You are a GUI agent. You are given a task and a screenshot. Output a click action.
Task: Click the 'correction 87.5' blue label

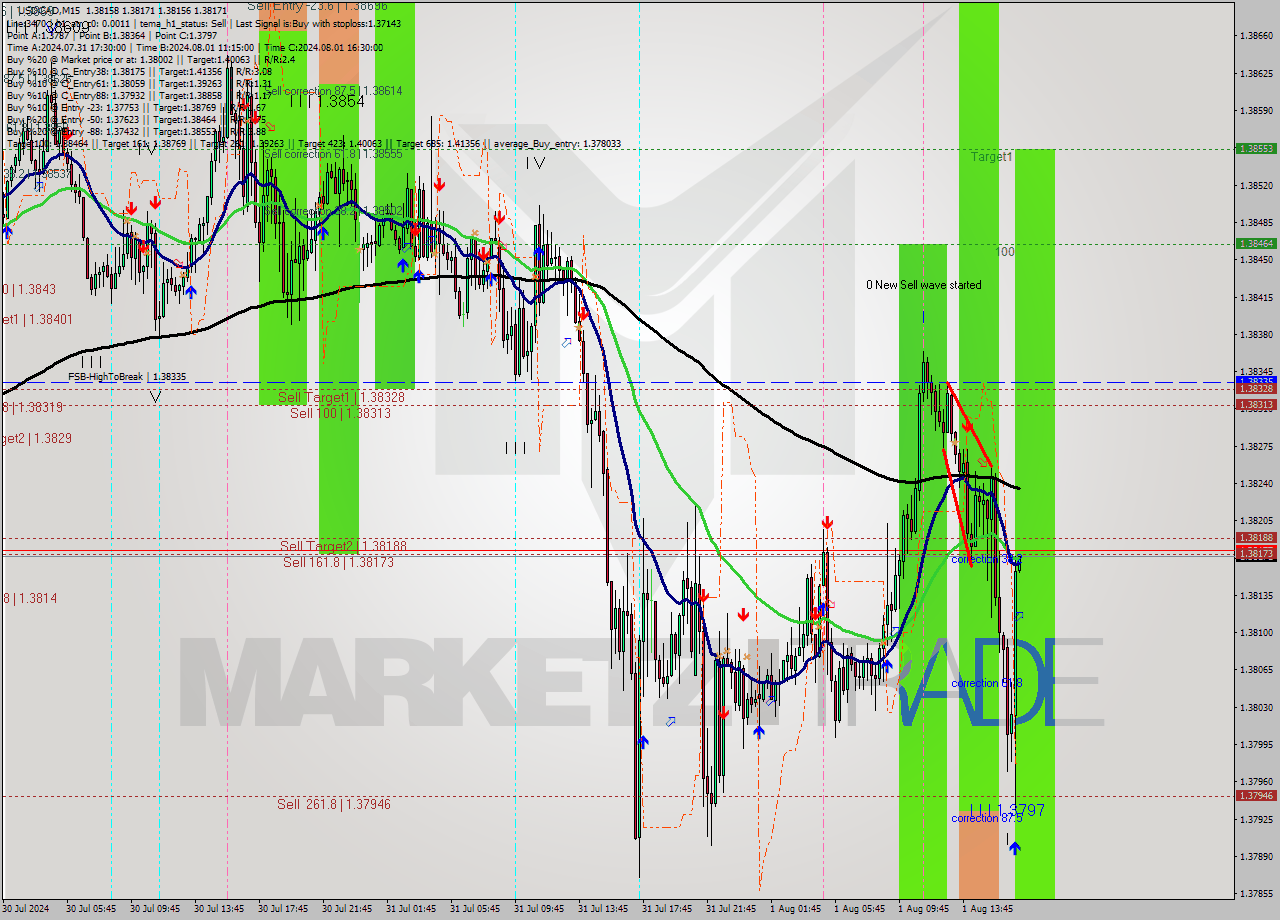pos(986,818)
